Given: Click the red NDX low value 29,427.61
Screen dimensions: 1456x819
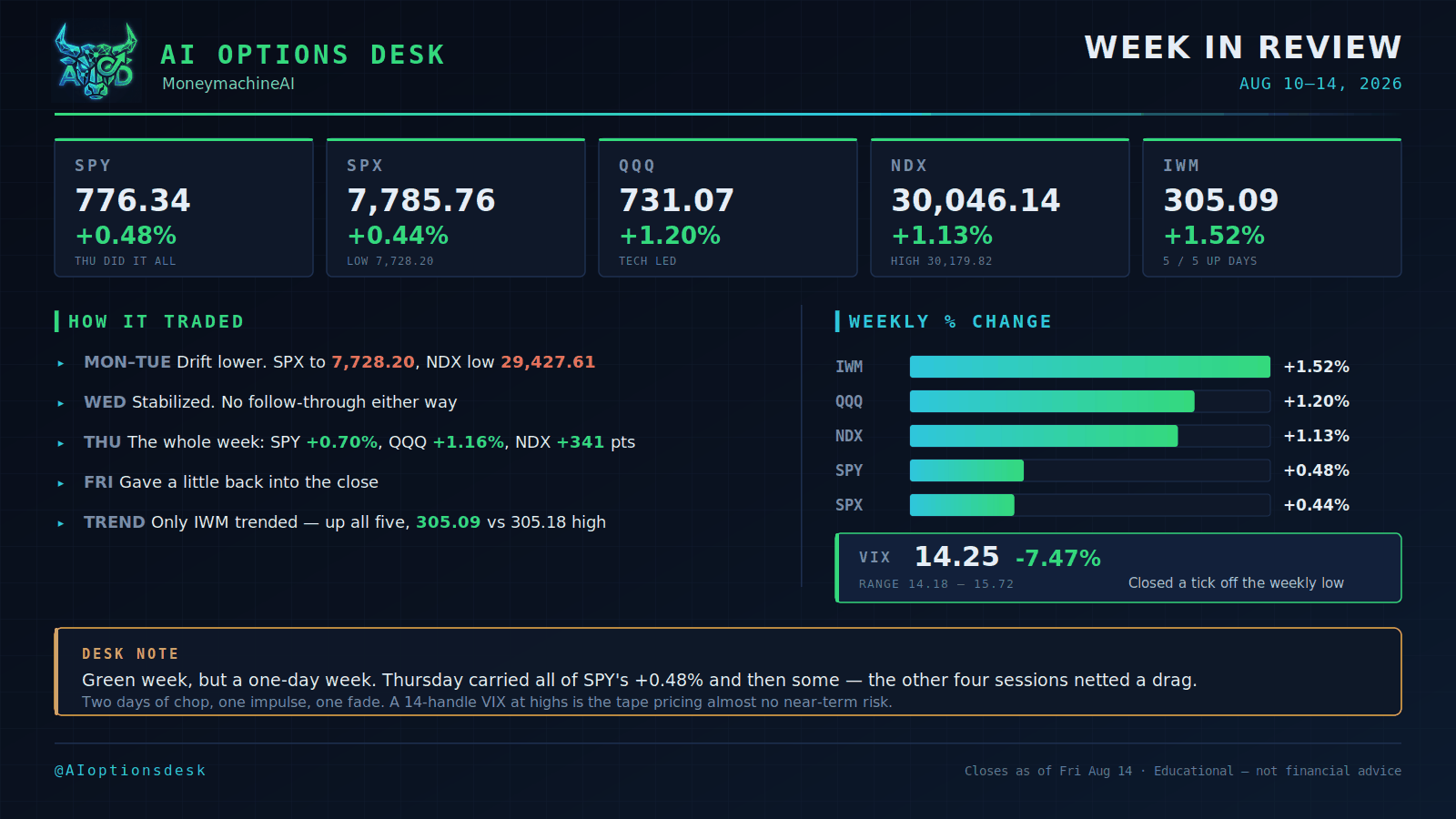Looking at the screenshot, I should pos(548,362).
